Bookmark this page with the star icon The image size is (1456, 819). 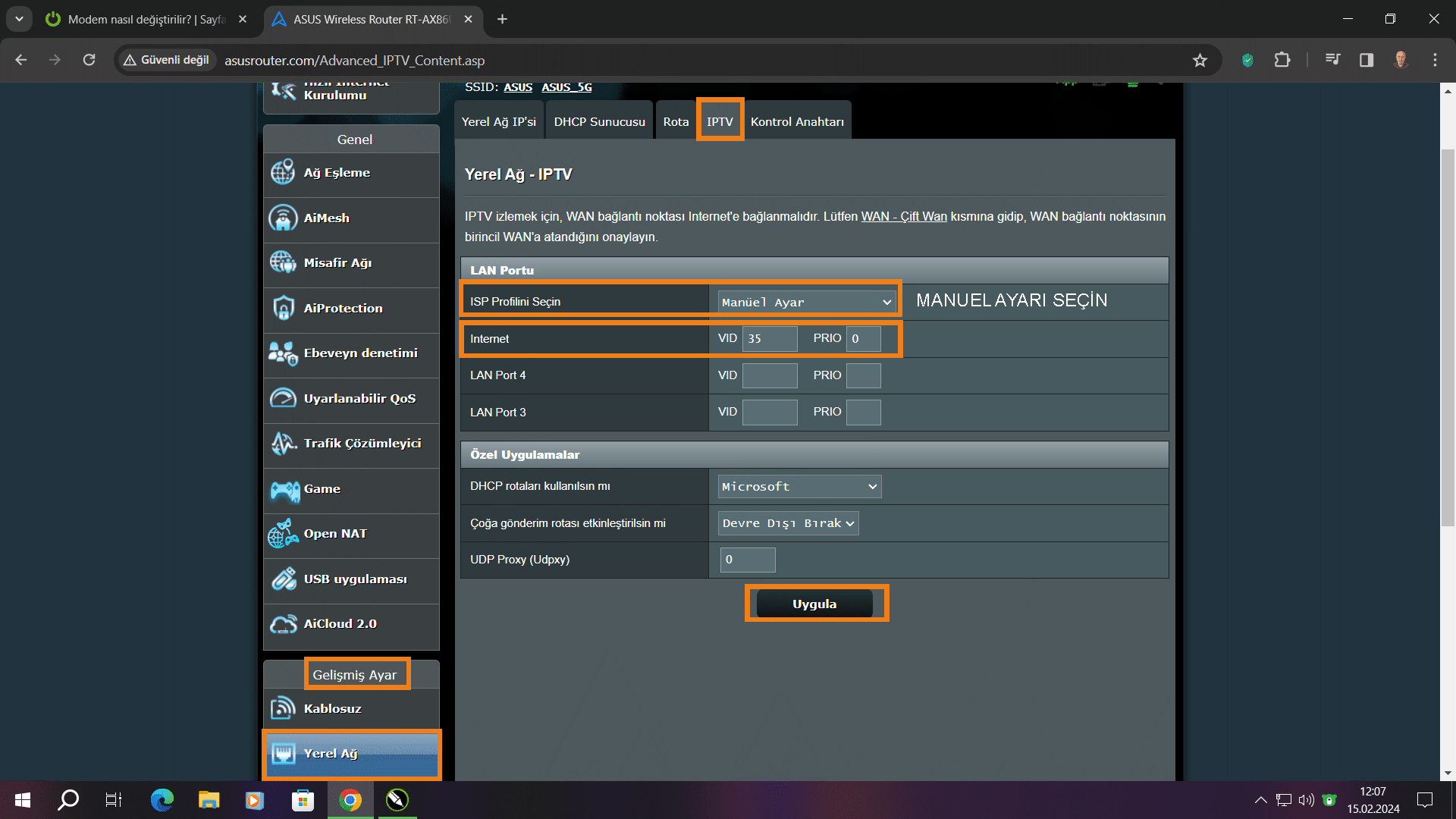(1200, 60)
